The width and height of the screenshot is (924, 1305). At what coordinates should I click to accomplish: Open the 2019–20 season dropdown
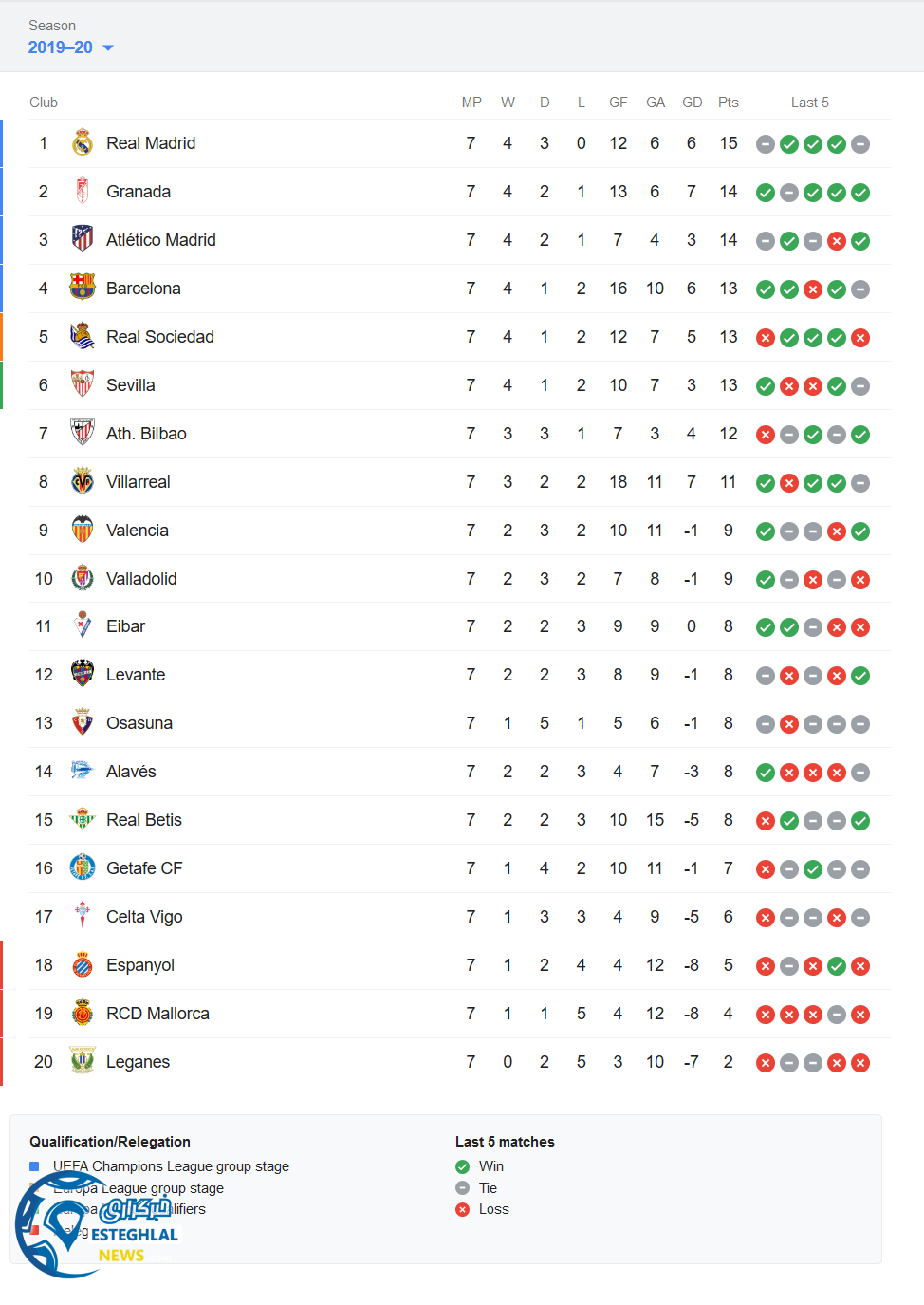point(71,47)
